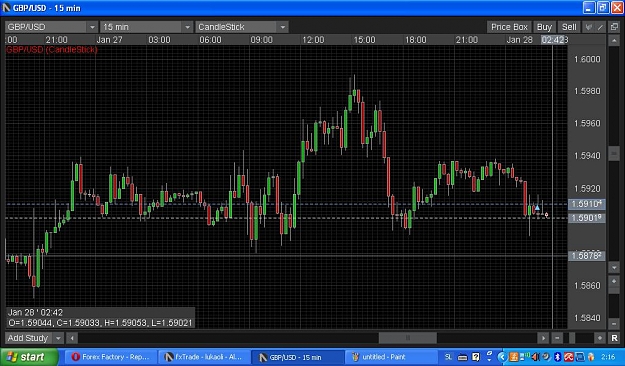This screenshot has width=625, height=366.
Task: Click the red Avira antivirus tray icon
Action: 568,357
